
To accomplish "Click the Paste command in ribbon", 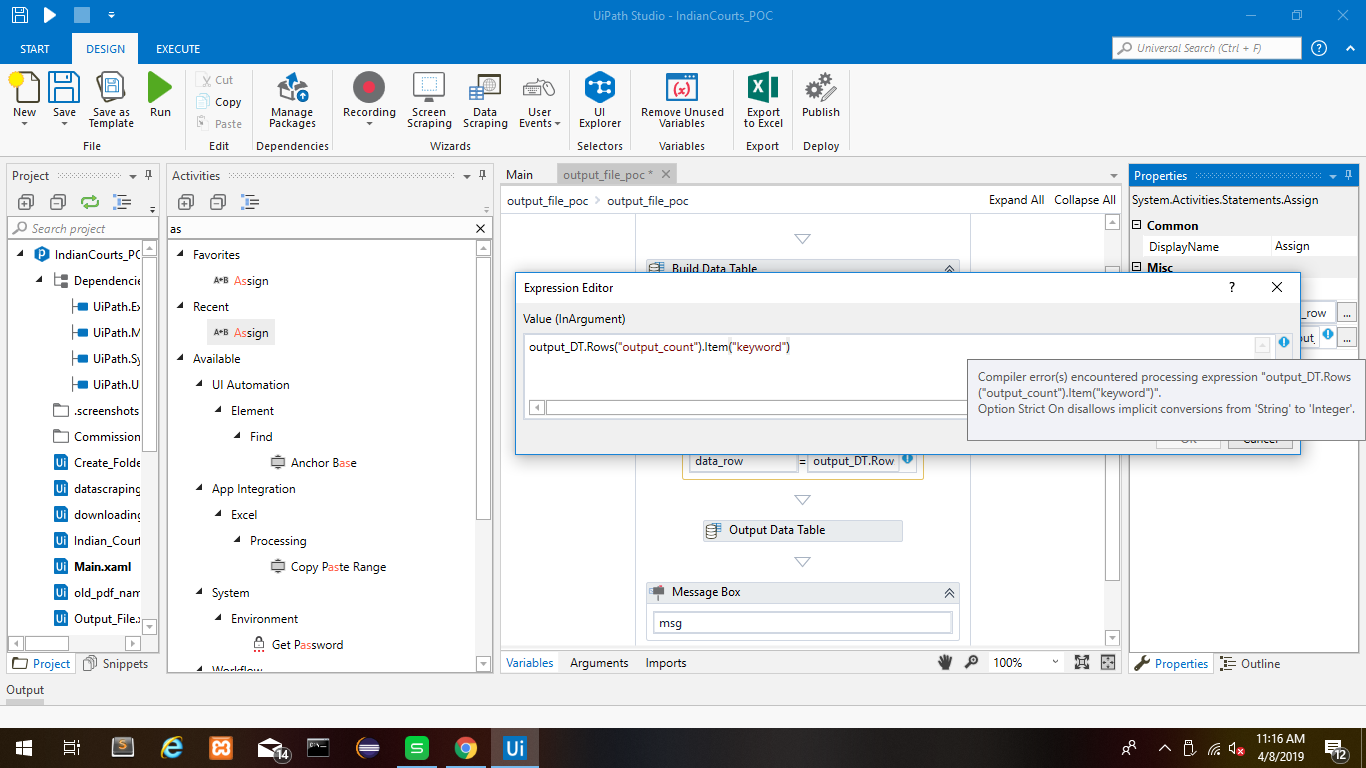I will [219, 124].
